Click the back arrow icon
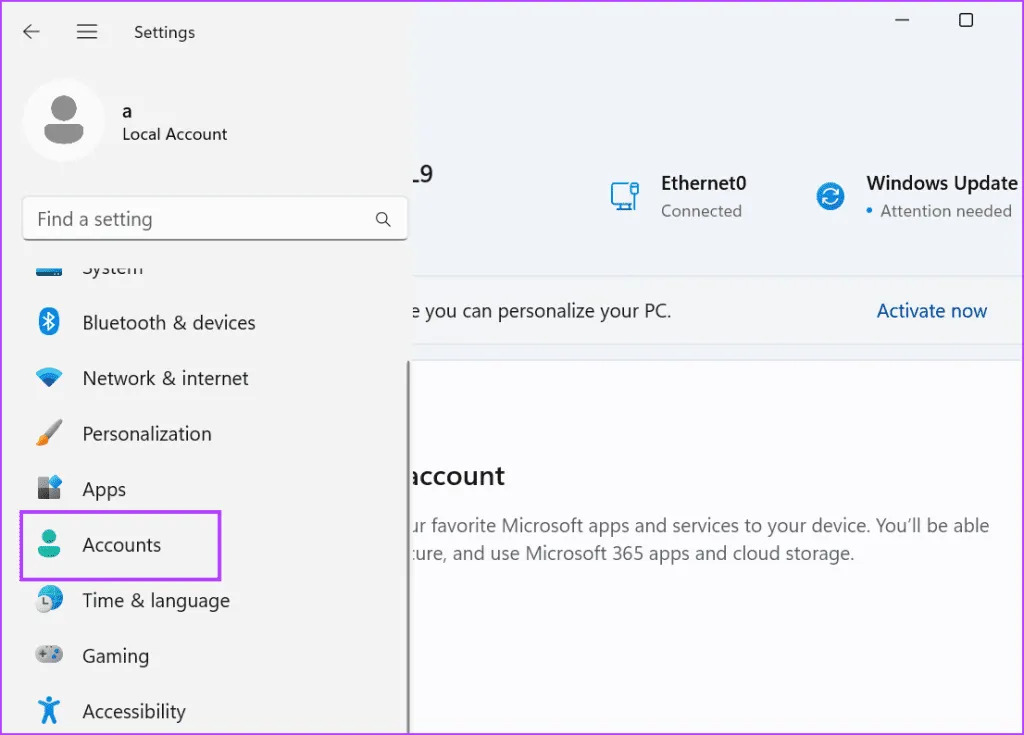Image resolution: width=1024 pixels, height=735 pixels. point(31,32)
